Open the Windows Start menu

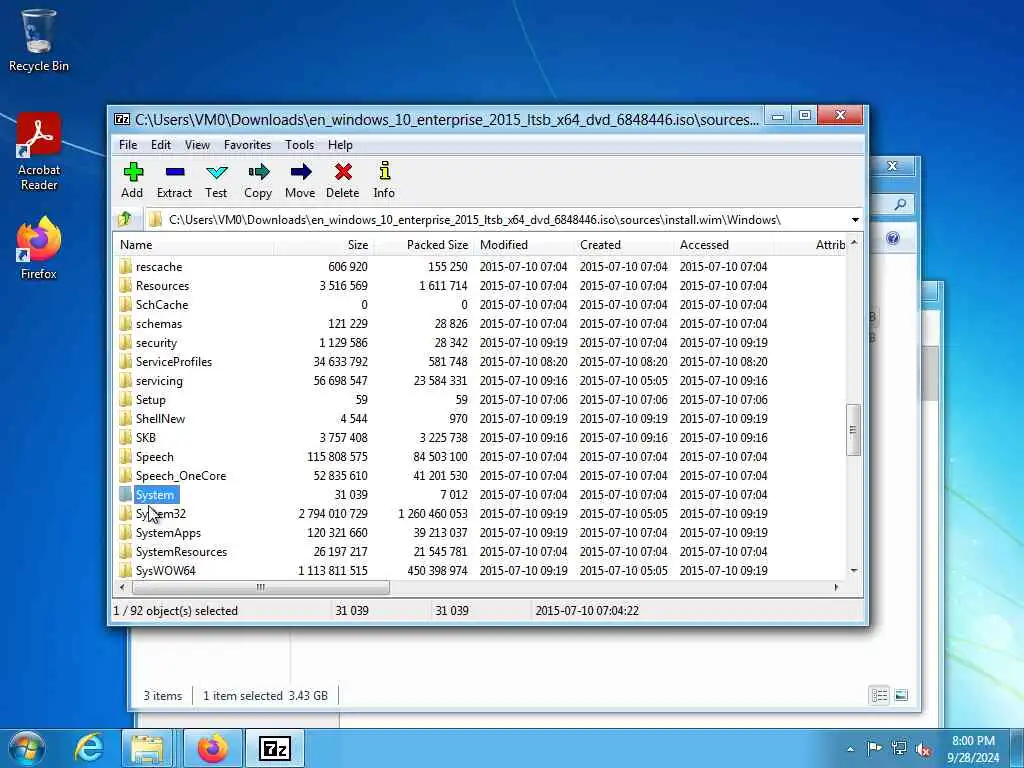click(27, 749)
